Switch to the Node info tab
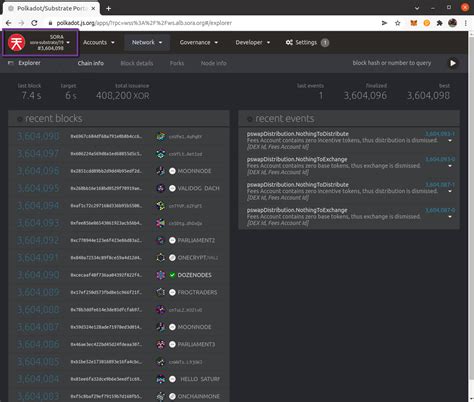This screenshot has height=402, width=474. 214,63
